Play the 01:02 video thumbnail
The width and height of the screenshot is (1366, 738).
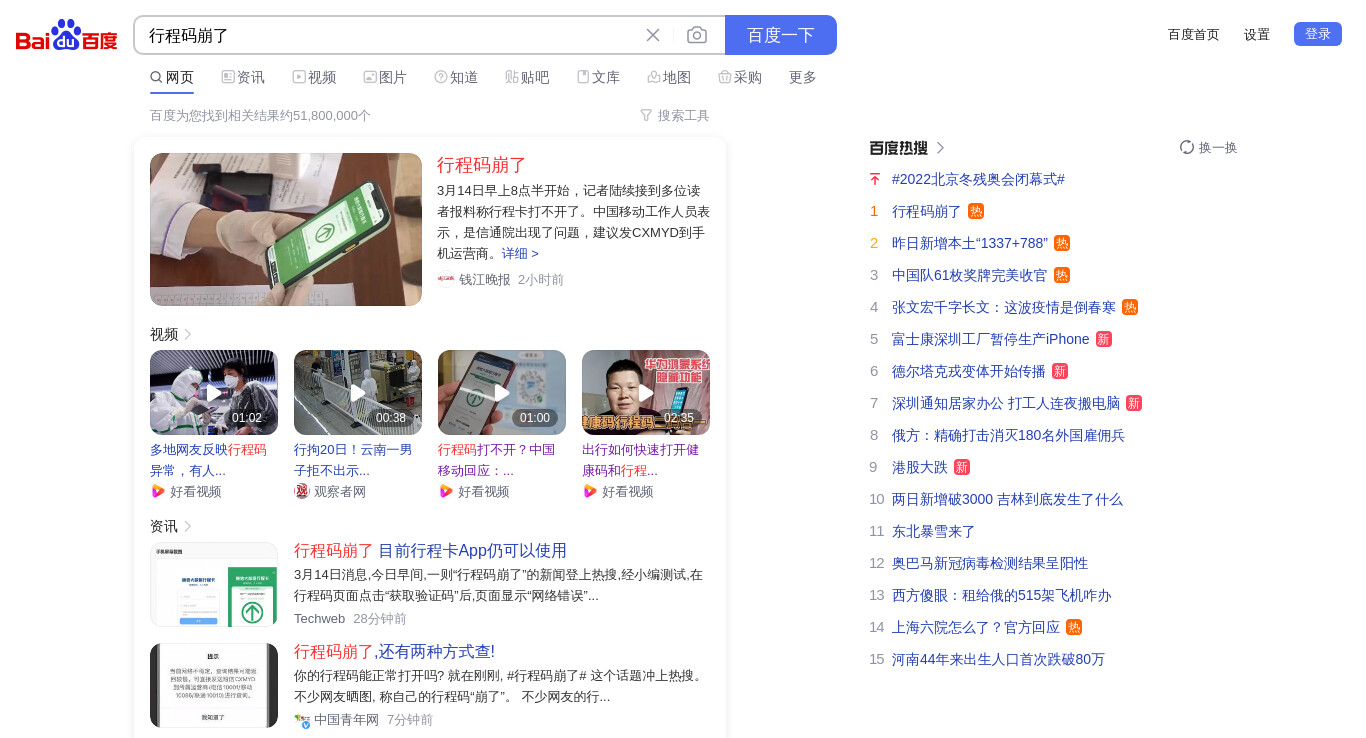(214, 392)
